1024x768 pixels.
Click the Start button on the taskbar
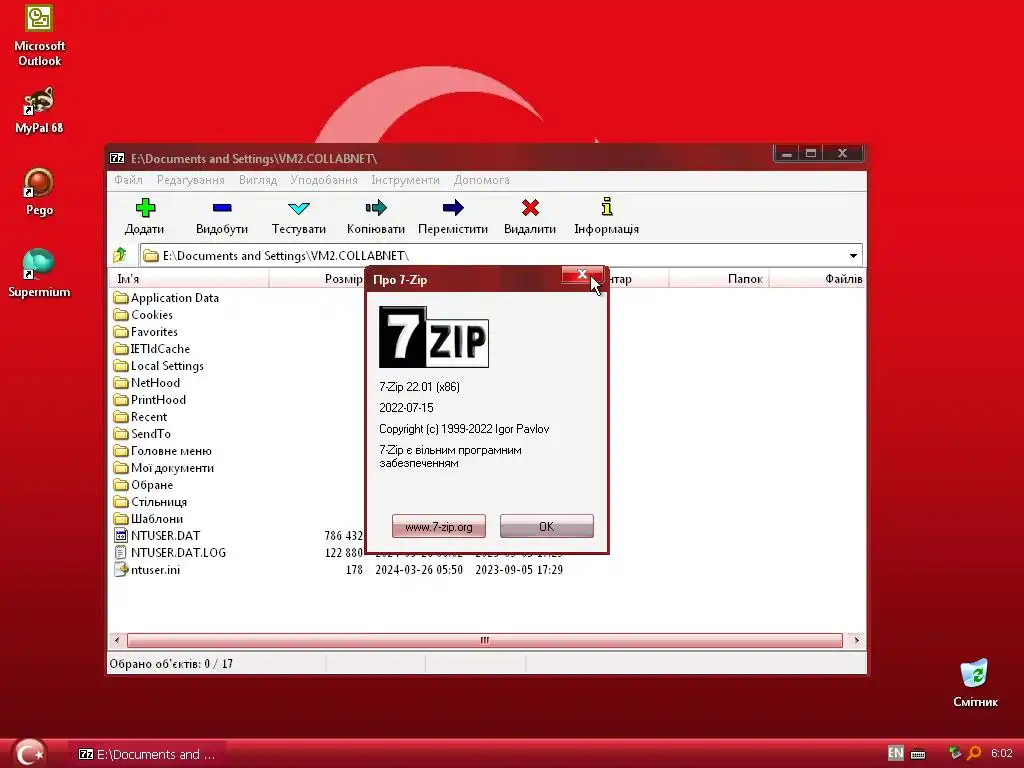(x=29, y=754)
